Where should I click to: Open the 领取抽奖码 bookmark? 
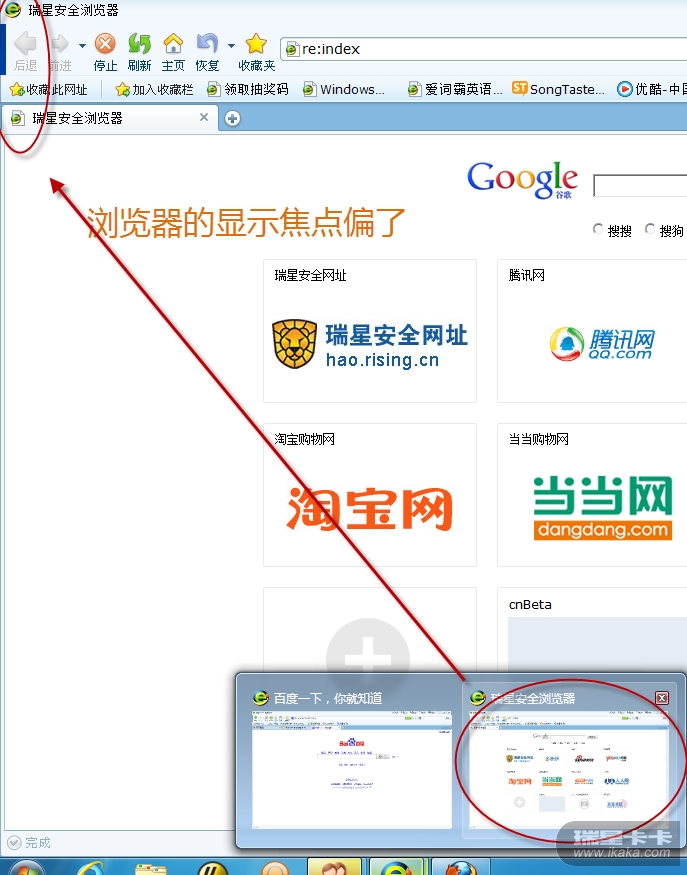tap(247, 89)
